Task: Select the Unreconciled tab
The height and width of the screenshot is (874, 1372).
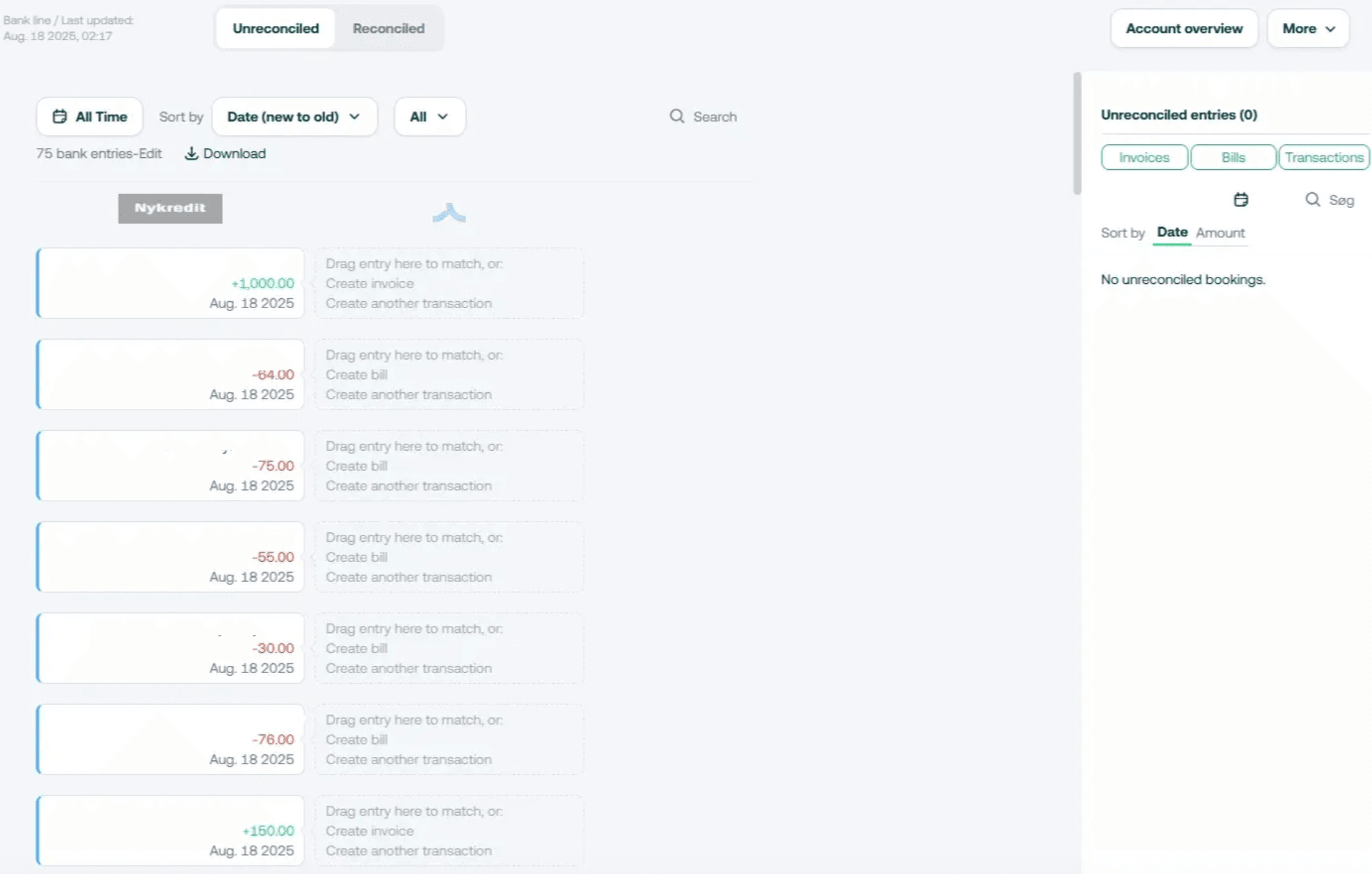Action: click(275, 28)
